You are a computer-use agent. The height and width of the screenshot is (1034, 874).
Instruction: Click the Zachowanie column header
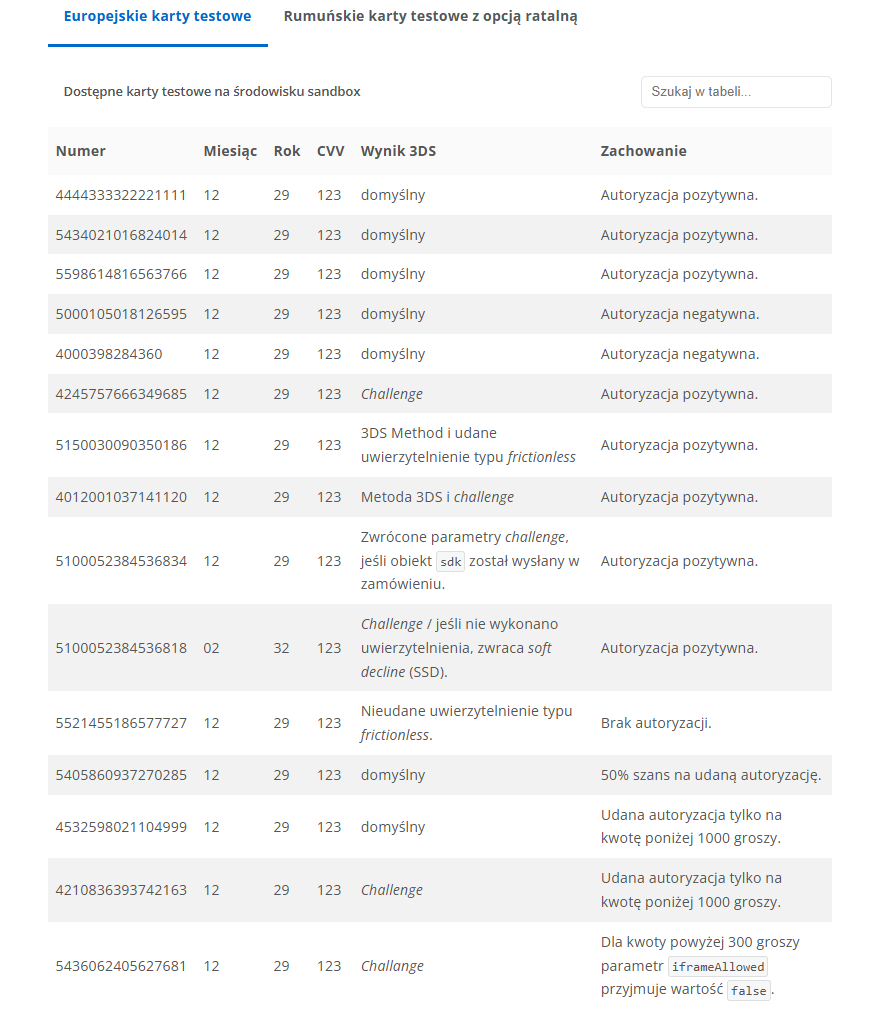coord(643,151)
